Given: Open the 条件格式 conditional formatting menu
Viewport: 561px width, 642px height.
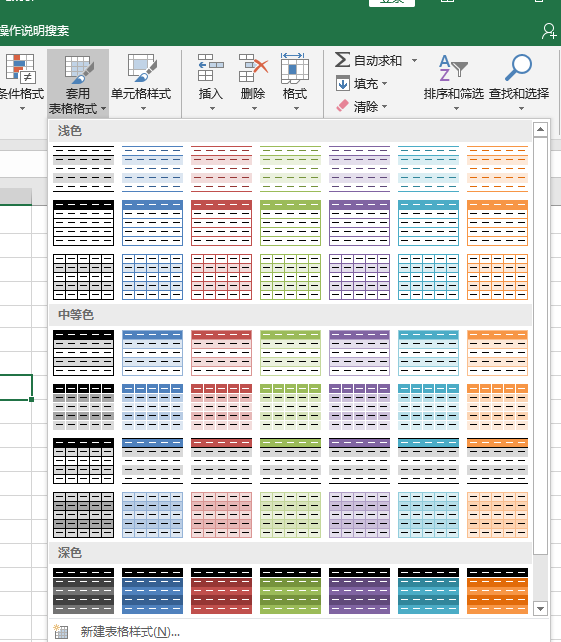Looking at the screenshot, I should pos(21,83).
